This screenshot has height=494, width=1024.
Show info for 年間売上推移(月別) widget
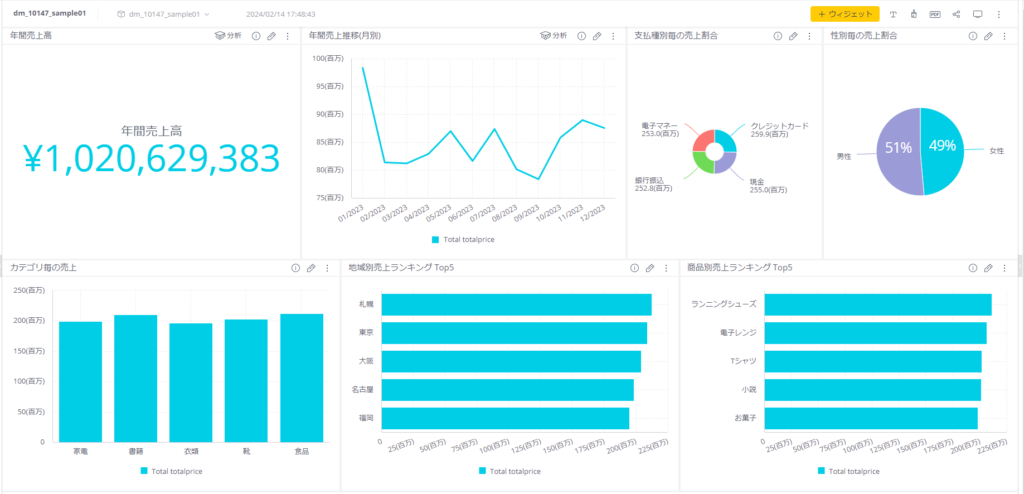(x=581, y=36)
